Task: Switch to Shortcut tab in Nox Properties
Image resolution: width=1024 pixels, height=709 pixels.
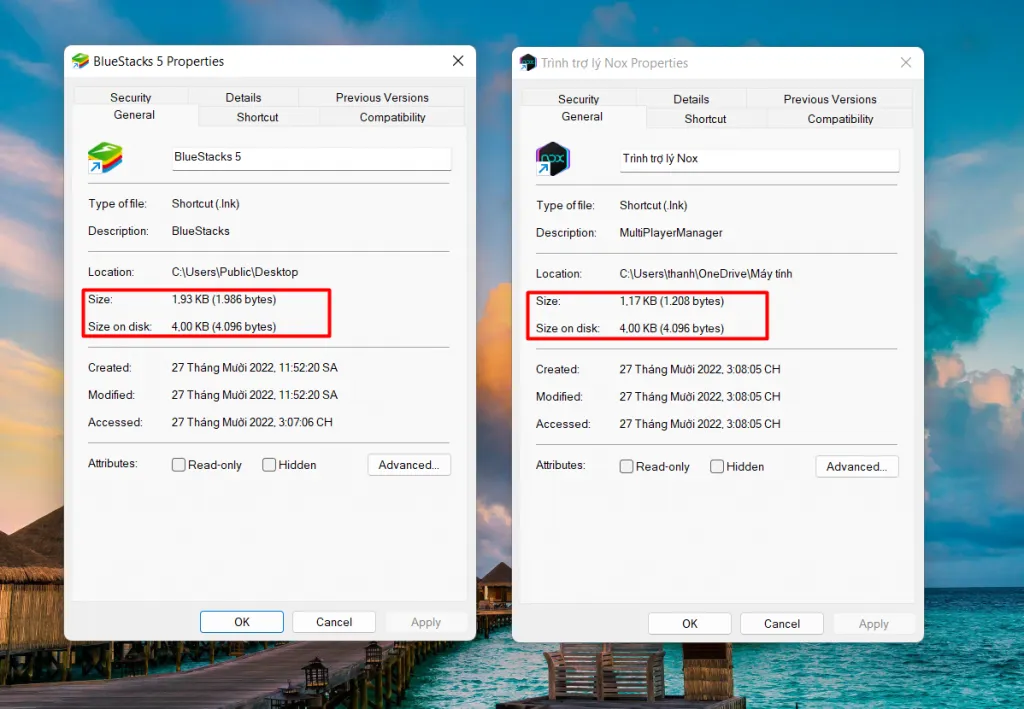Action: (705, 119)
